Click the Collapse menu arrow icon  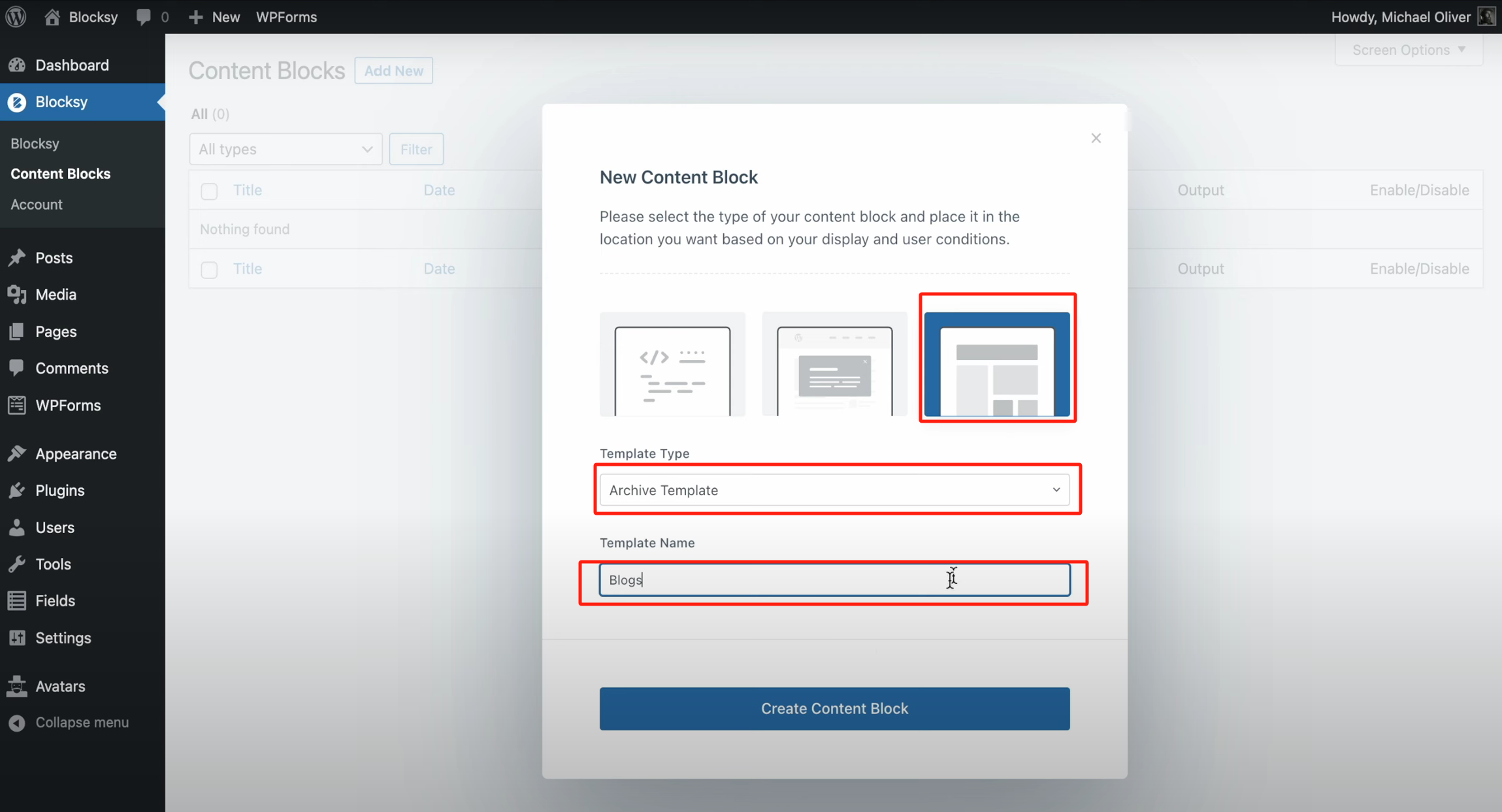pos(17,723)
